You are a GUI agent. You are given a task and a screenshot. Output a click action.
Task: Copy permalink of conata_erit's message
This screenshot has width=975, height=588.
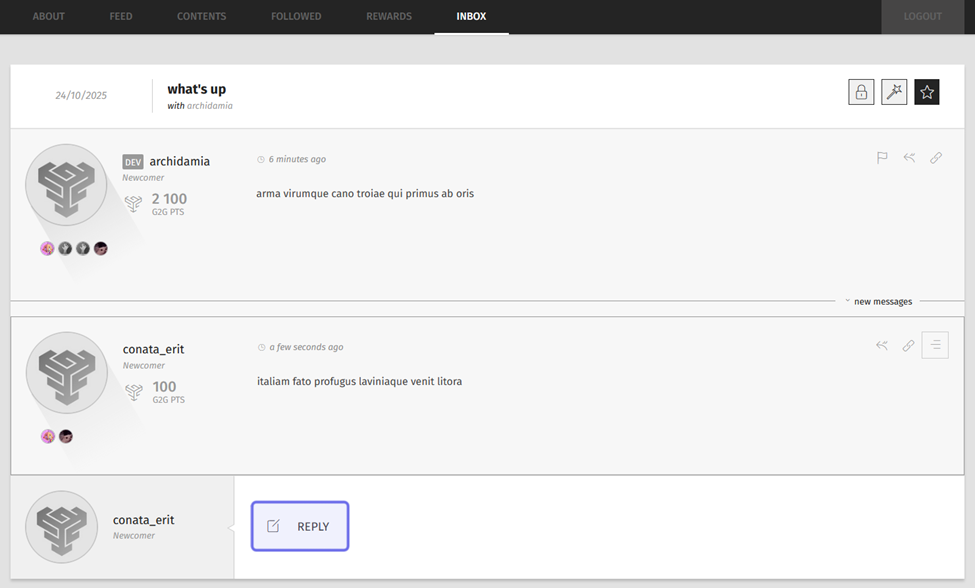tap(909, 346)
